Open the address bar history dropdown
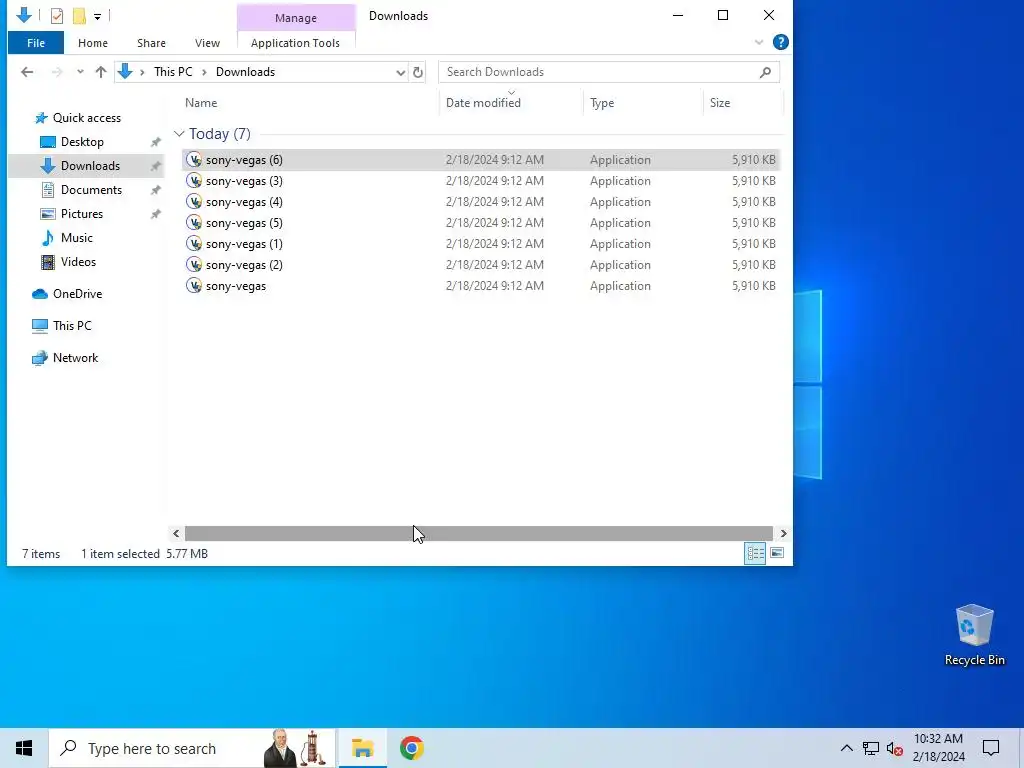The width and height of the screenshot is (1024, 768). point(400,72)
